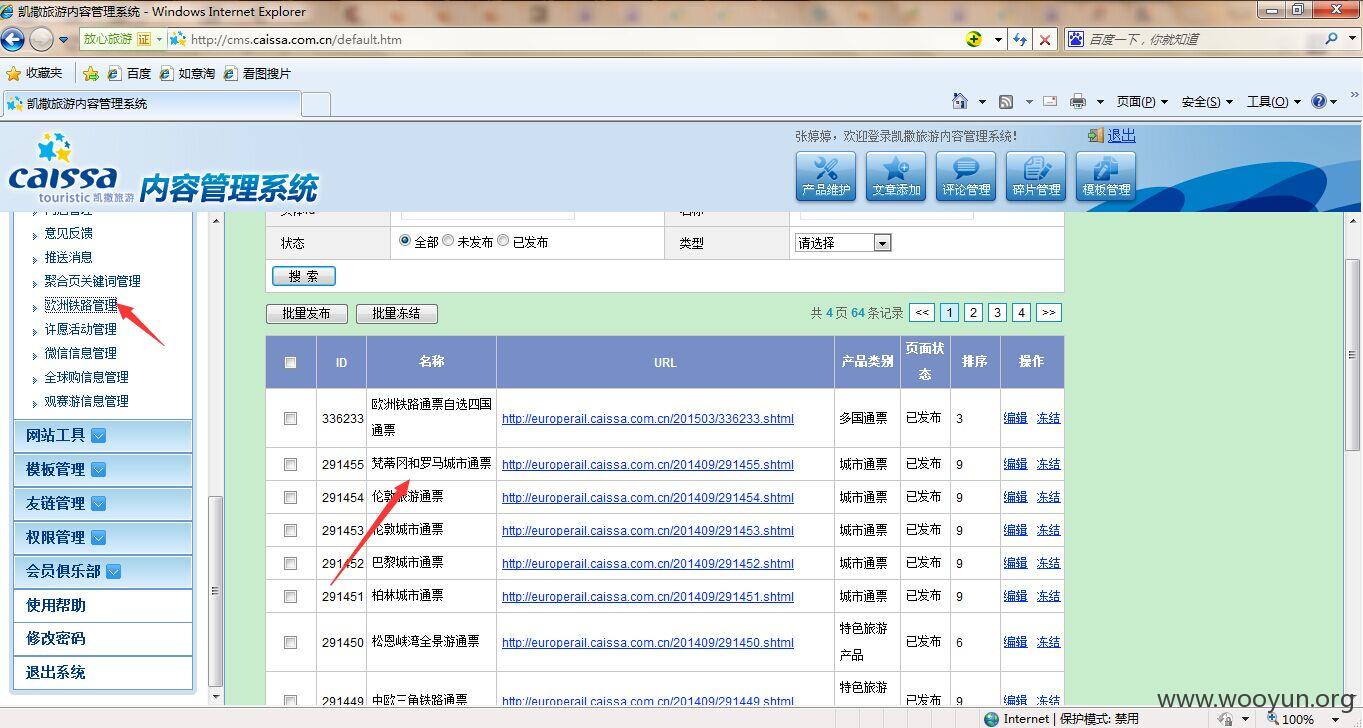Check the box for row 291452
This screenshot has width=1363, height=728.
(x=290, y=563)
